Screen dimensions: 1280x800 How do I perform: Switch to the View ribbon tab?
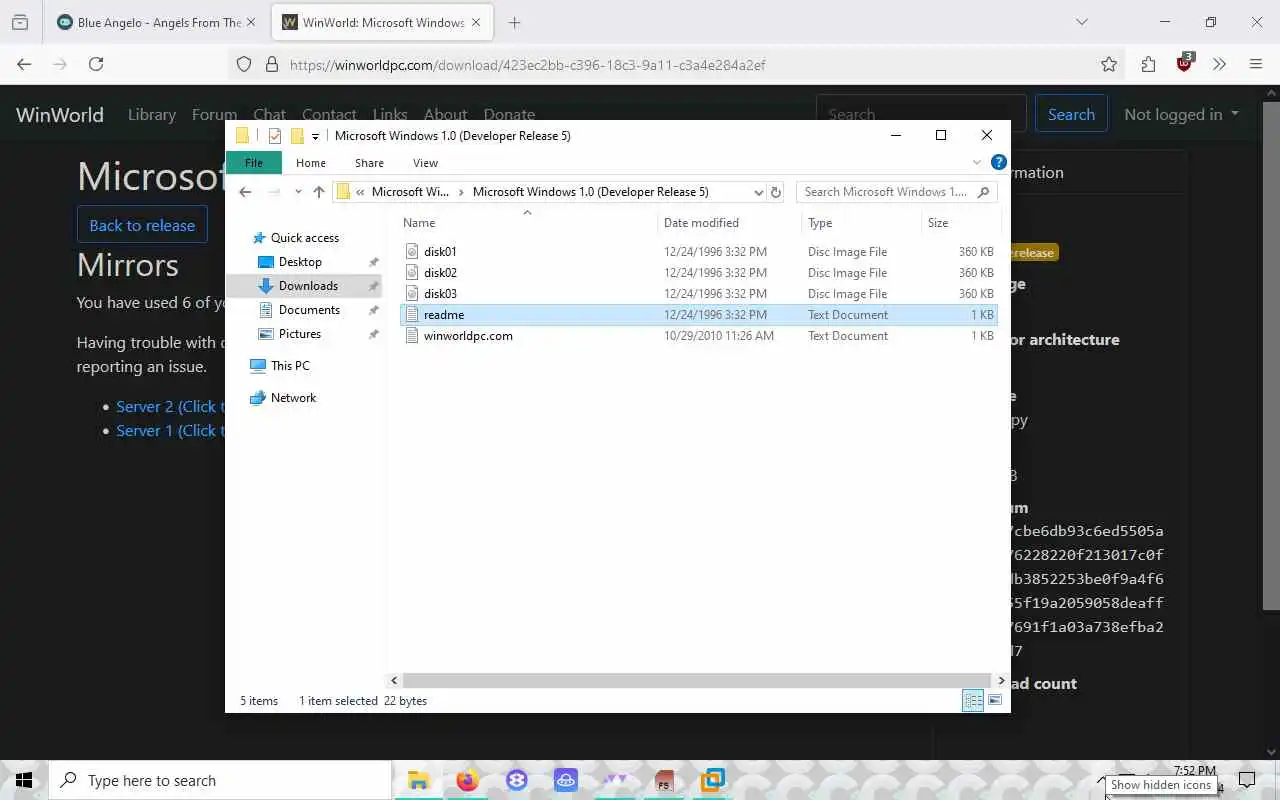tap(425, 163)
